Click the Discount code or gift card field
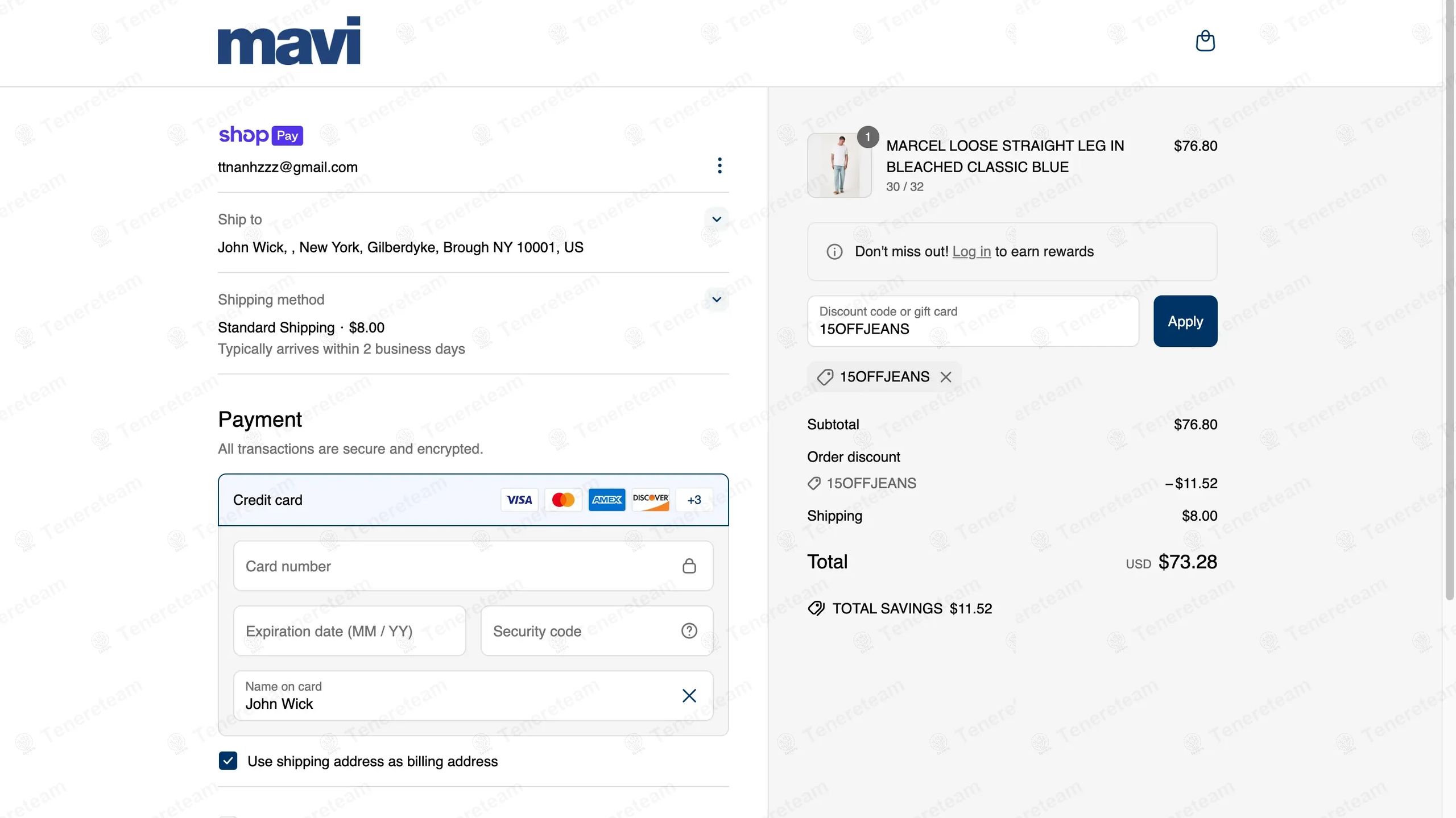 973,321
